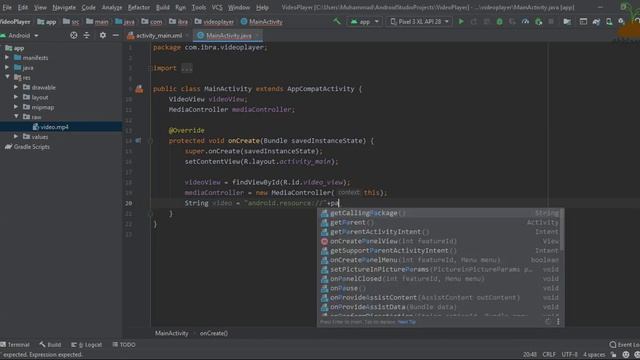Viewport: 640px width, 360px height.
Task: Expand the mipmap folder
Action: tap(16, 107)
